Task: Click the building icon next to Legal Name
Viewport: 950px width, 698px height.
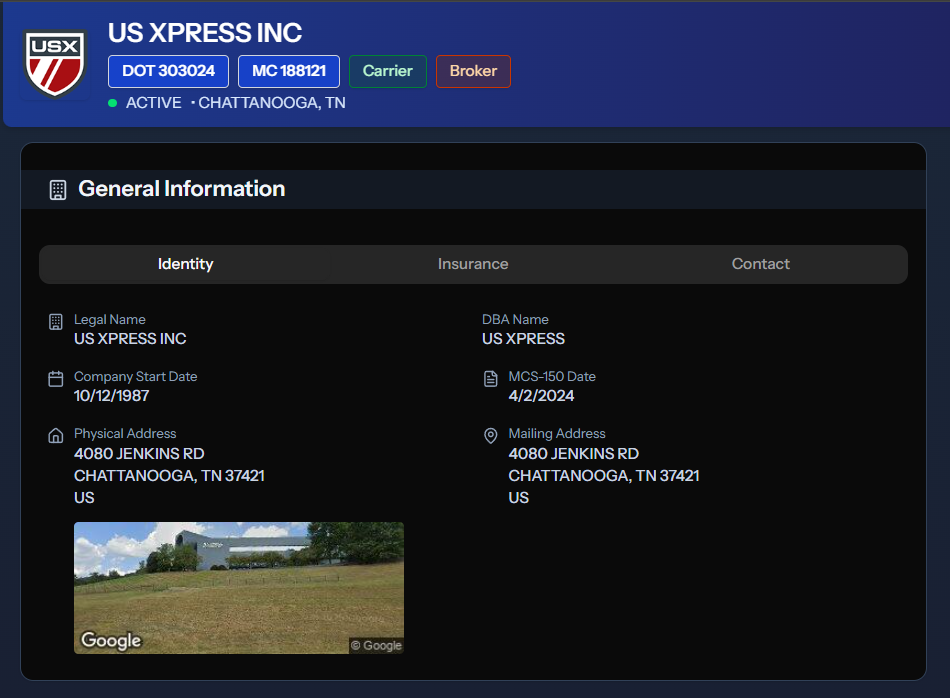Action: point(56,322)
